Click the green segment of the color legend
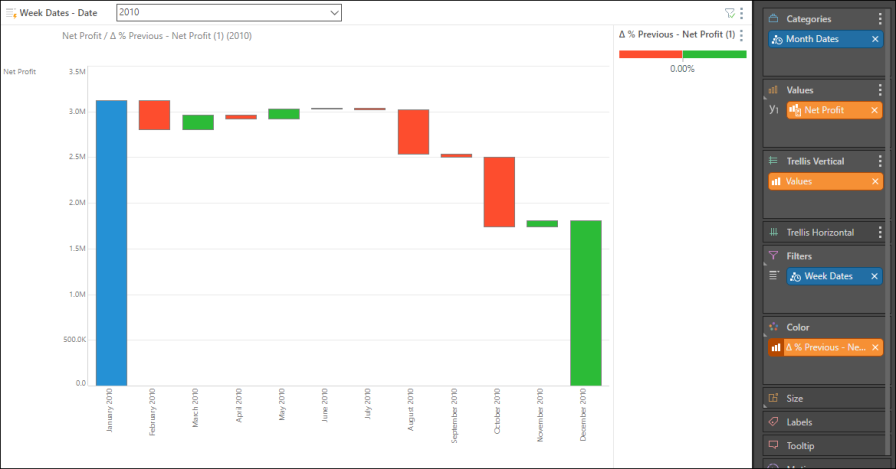This screenshot has height=469, width=896. tap(714, 54)
